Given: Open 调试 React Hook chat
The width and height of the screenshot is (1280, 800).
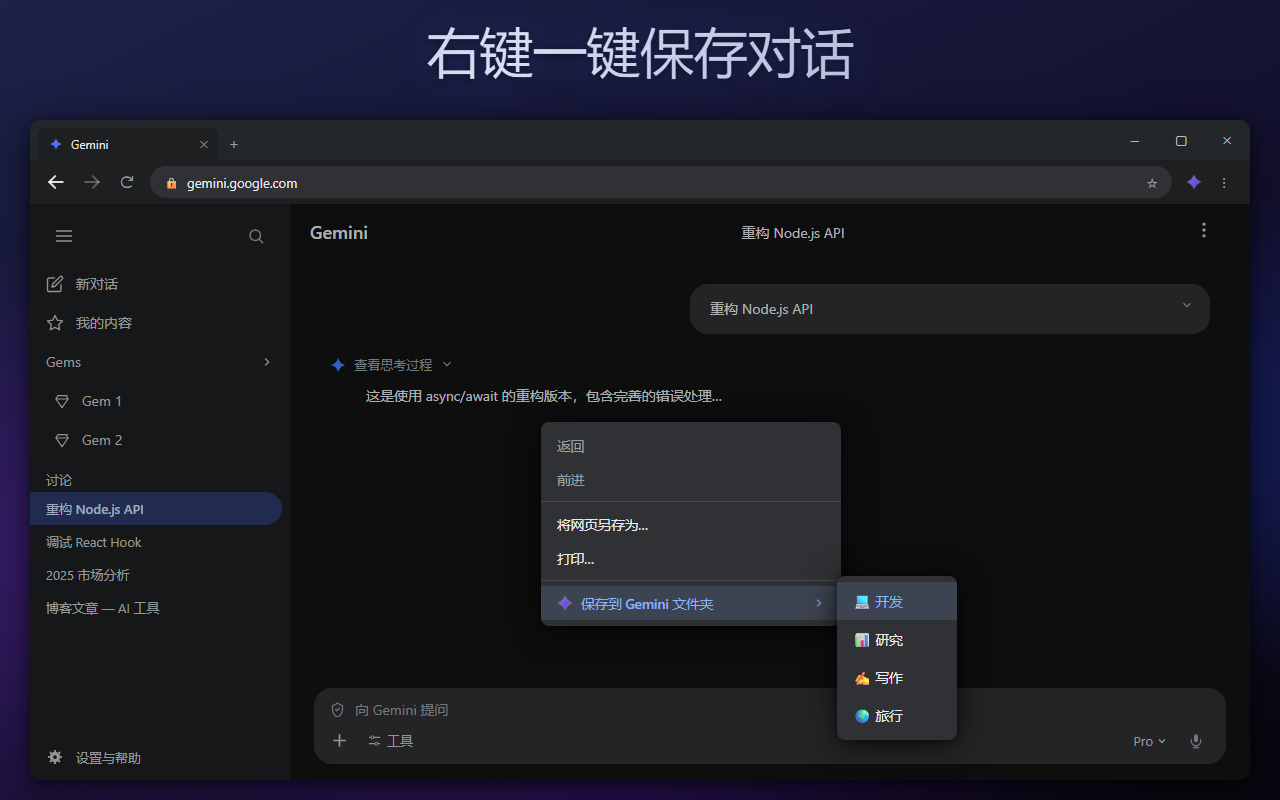Looking at the screenshot, I should [x=156, y=542].
